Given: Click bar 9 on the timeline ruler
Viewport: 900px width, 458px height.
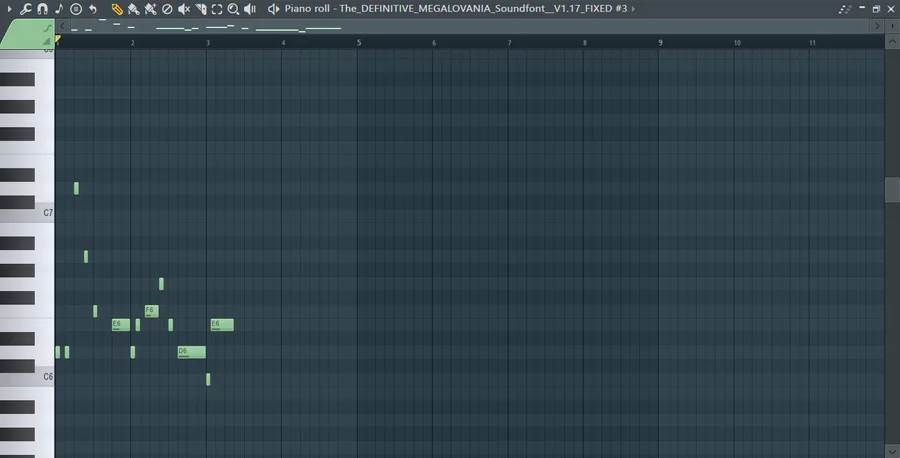Looking at the screenshot, I should (660, 42).
